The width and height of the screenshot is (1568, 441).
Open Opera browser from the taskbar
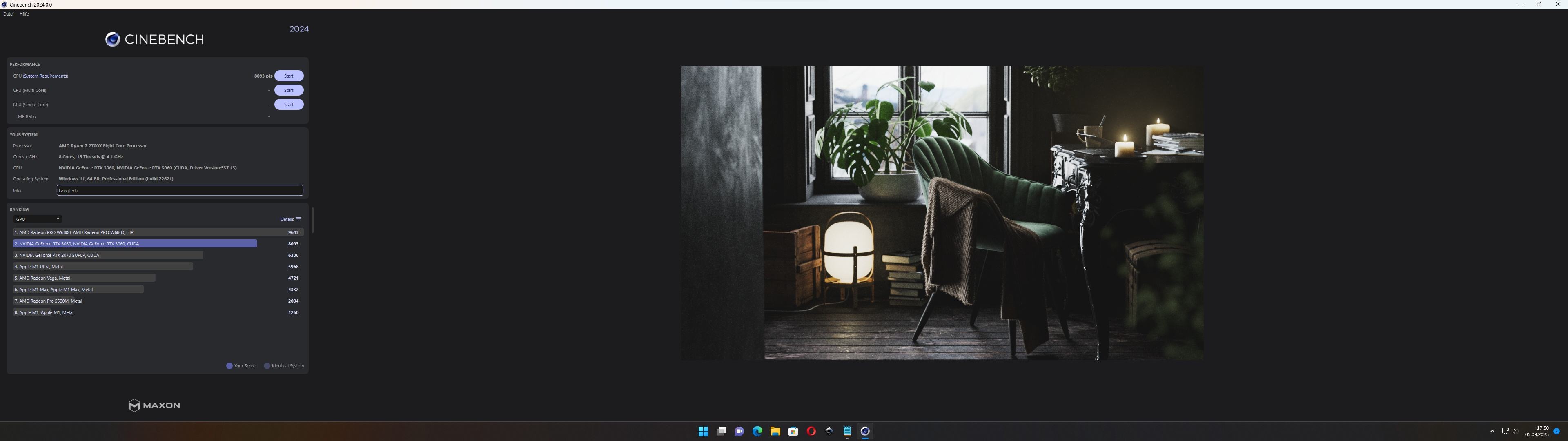click(x=811, y=431)
